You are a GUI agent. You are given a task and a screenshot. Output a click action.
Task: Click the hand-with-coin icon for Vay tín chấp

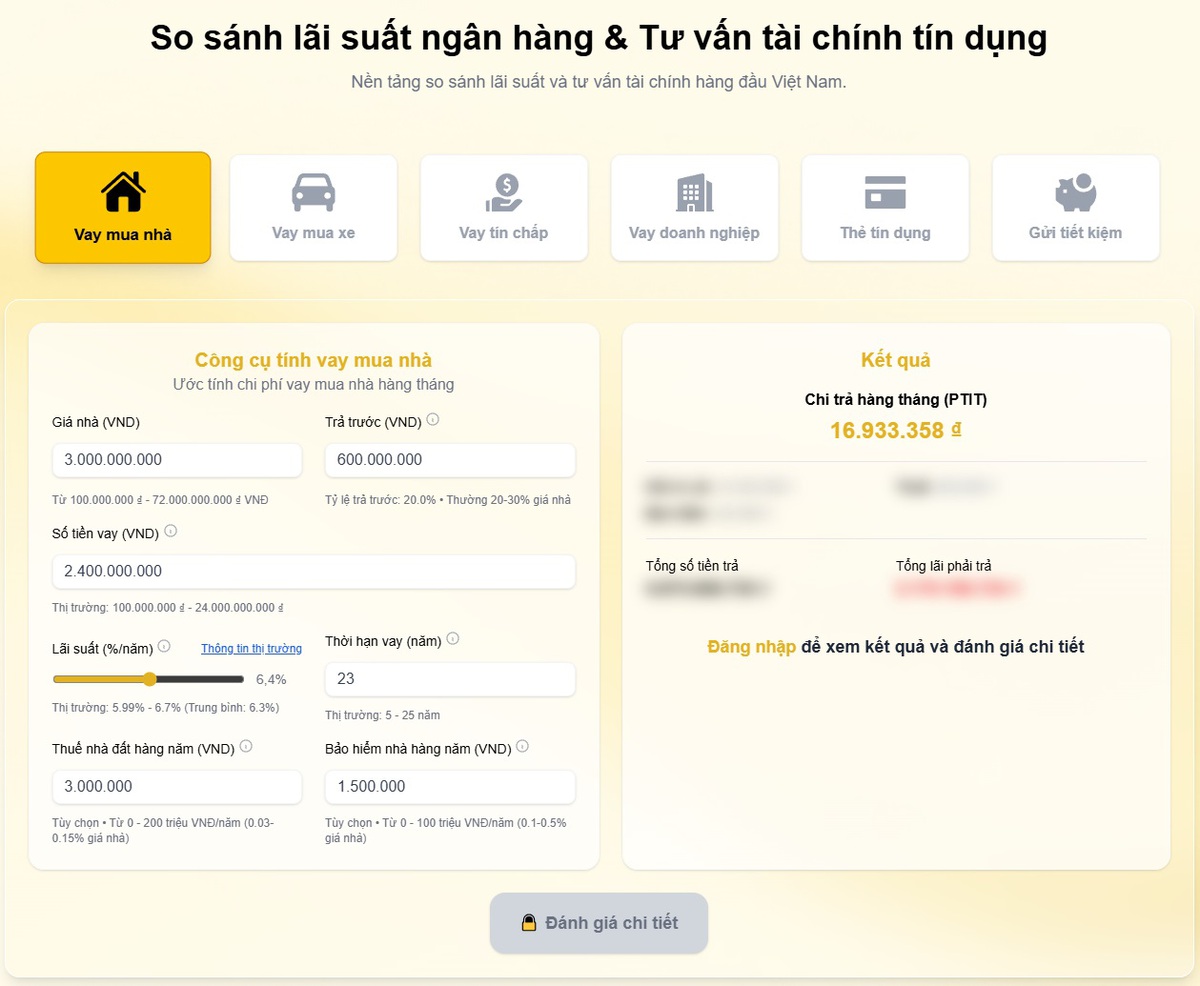tap(504, 192)
